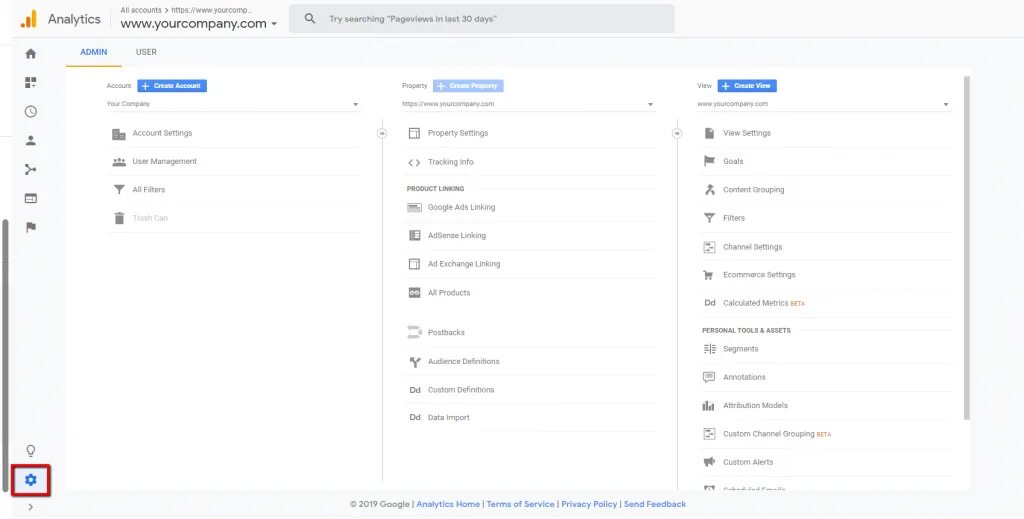Click the Create Account button

pyautogui.click(x=172, y=86)
